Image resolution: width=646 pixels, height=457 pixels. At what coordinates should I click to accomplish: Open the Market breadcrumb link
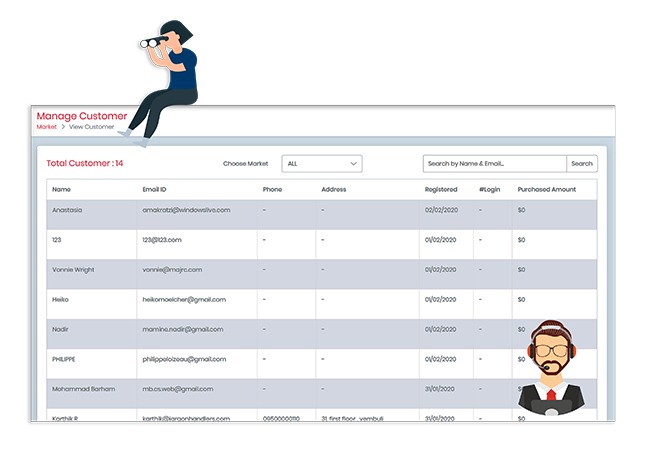pyautogui.click(x=47, y=127)
